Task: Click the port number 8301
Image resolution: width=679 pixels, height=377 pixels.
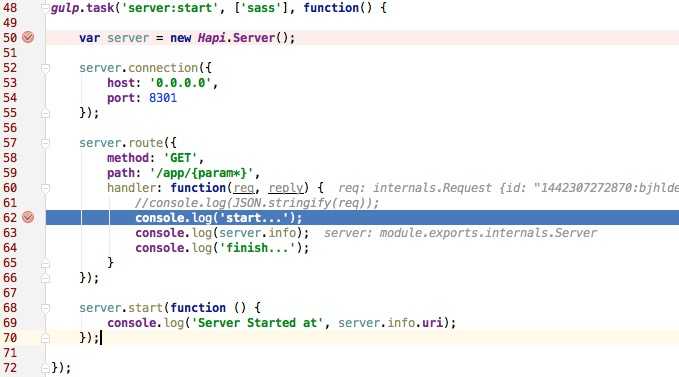Action: click(x=163, y=98)
